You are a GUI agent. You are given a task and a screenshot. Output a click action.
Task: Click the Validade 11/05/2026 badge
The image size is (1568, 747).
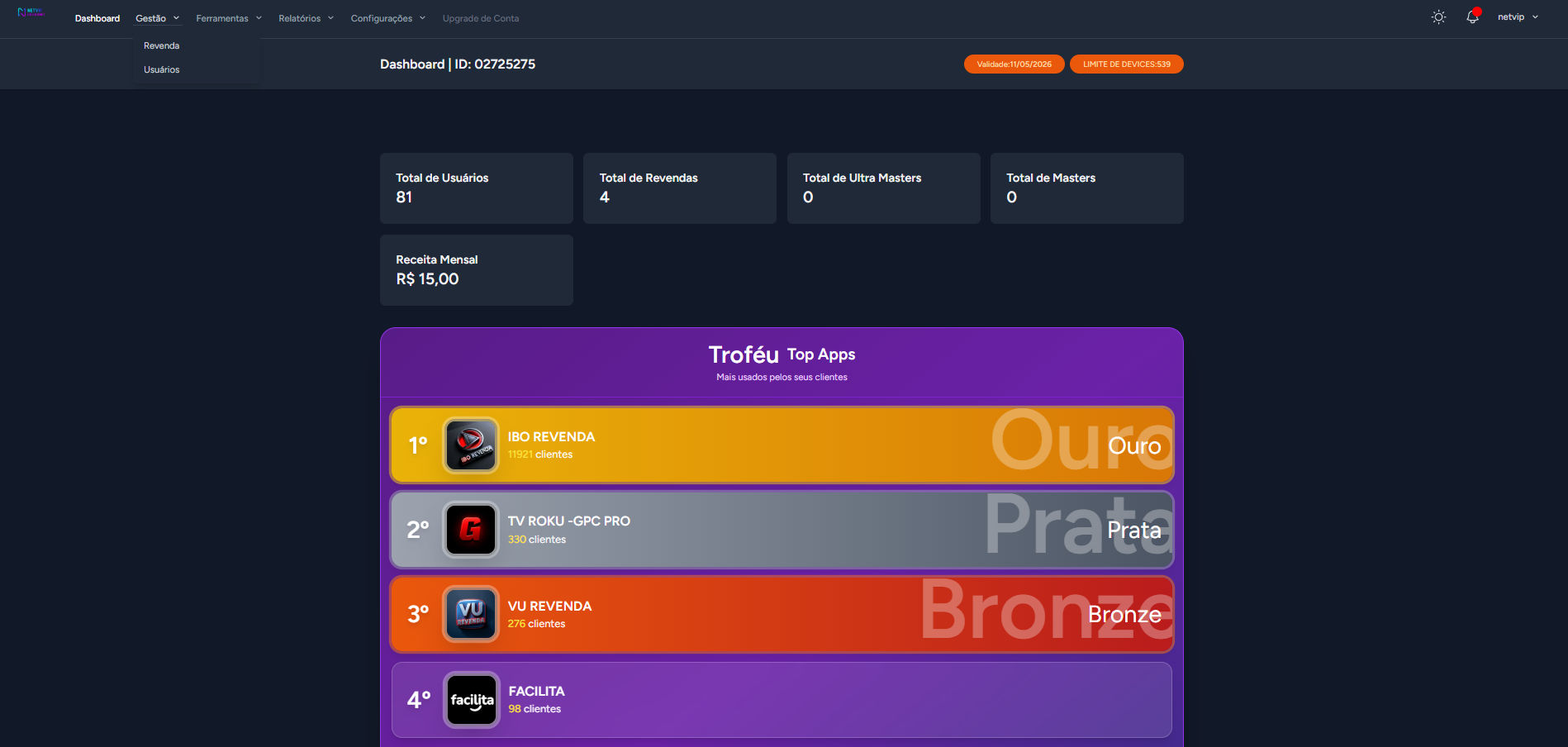click(x=1014, y=64)
